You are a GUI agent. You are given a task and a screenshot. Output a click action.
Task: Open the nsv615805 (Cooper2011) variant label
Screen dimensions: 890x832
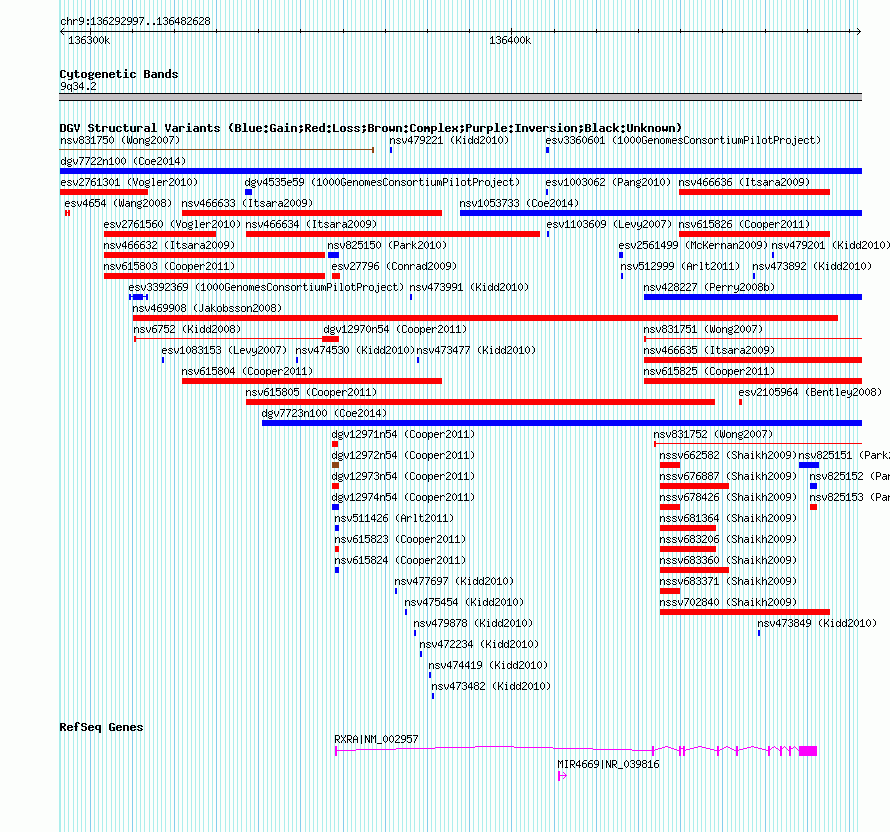311,392
